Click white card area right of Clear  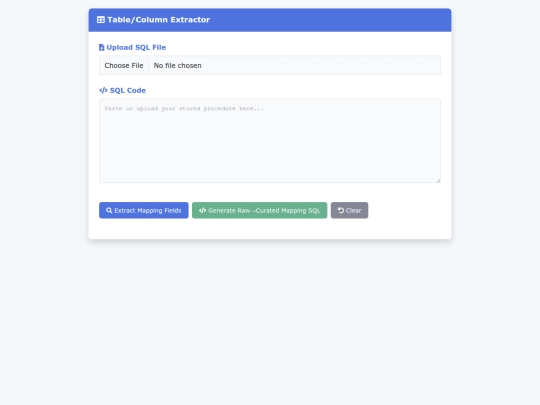click(408, 210)
